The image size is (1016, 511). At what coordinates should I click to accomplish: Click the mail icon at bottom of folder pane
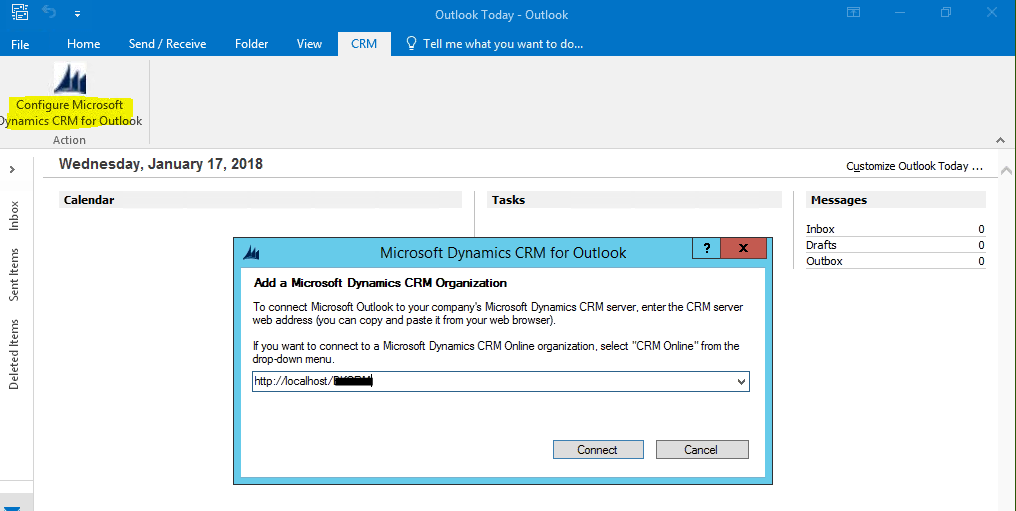[x=12, y=508]
